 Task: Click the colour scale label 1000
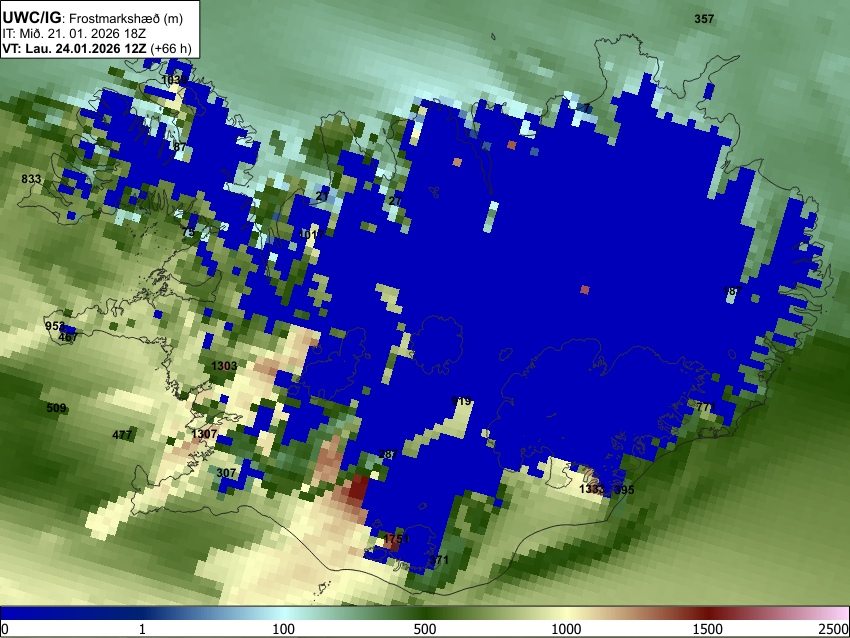[x=566, y=629]
